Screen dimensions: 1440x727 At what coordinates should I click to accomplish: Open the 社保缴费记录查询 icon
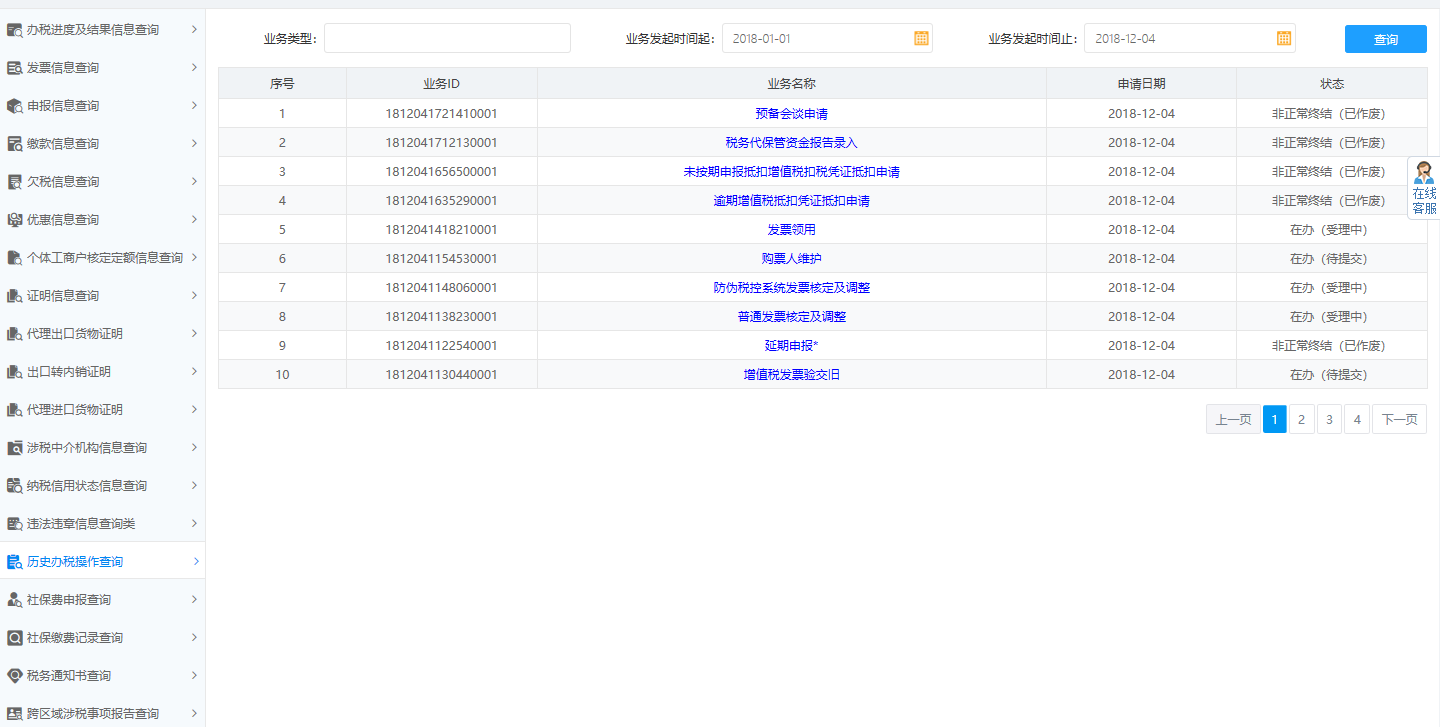14,637
